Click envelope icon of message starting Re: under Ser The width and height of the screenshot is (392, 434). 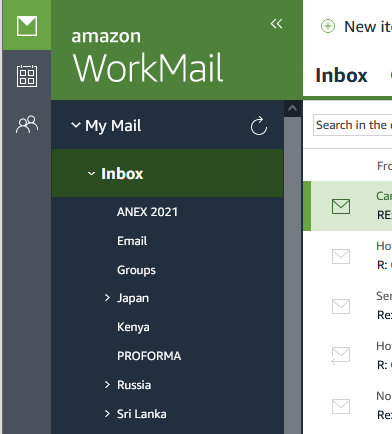(341, 306)
